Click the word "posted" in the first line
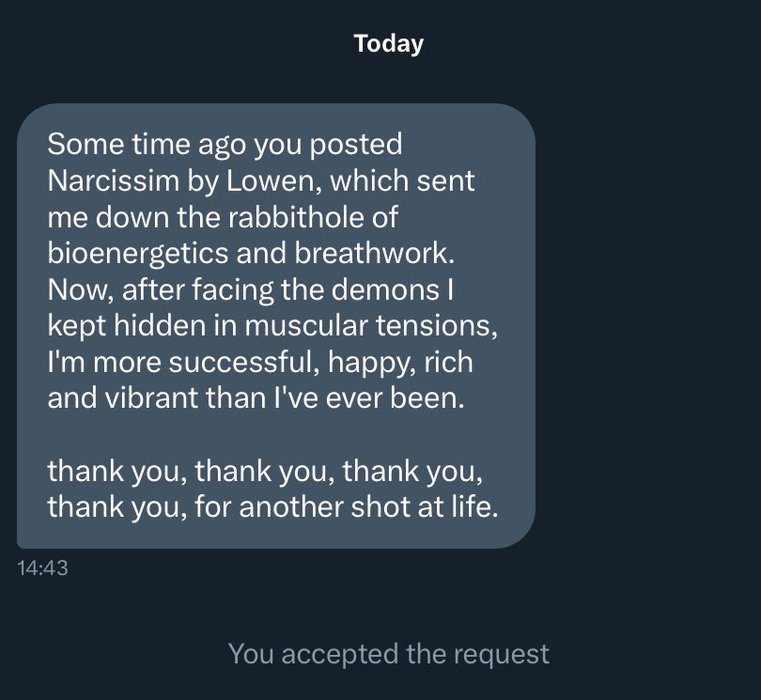 [356, 145]
